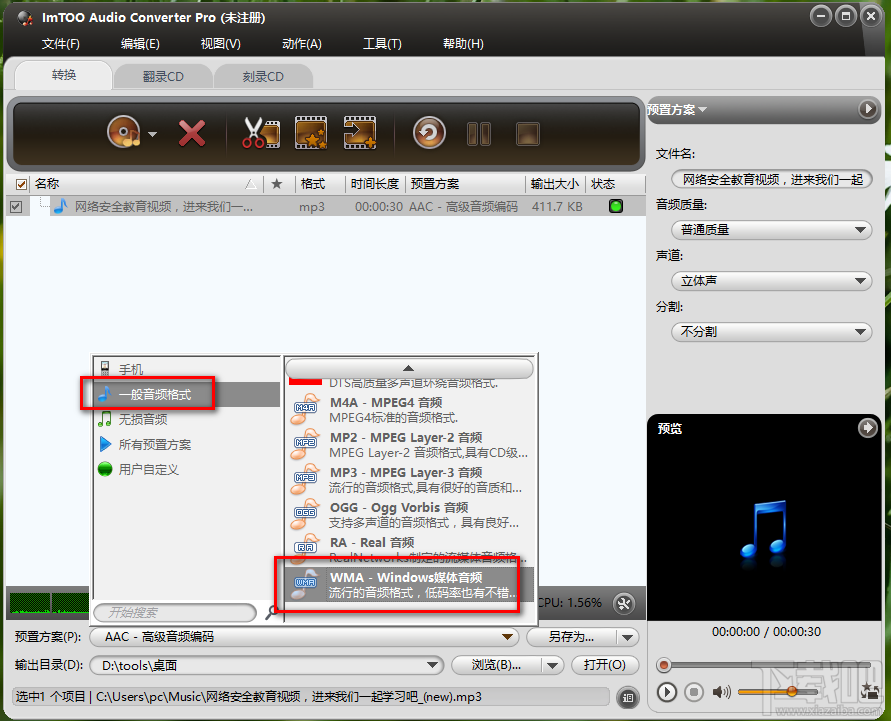This screenshot has height=721, width=891.
Task: Click the red X delete icon
Action: (x=192, y=131)
